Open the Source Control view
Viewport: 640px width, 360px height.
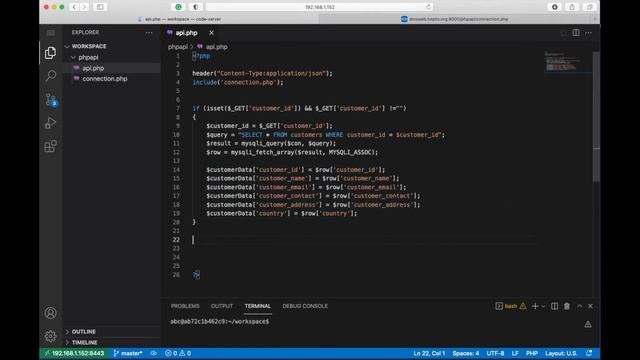(x=51, y=100)
